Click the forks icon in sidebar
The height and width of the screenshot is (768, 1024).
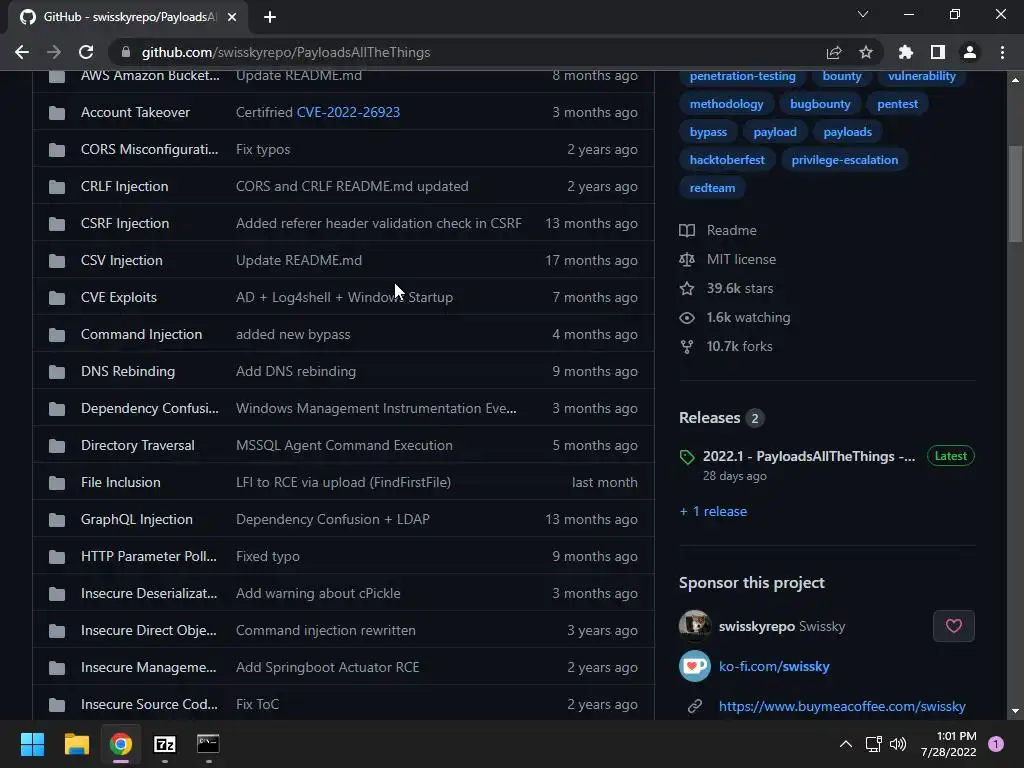(x=687, y=347)
